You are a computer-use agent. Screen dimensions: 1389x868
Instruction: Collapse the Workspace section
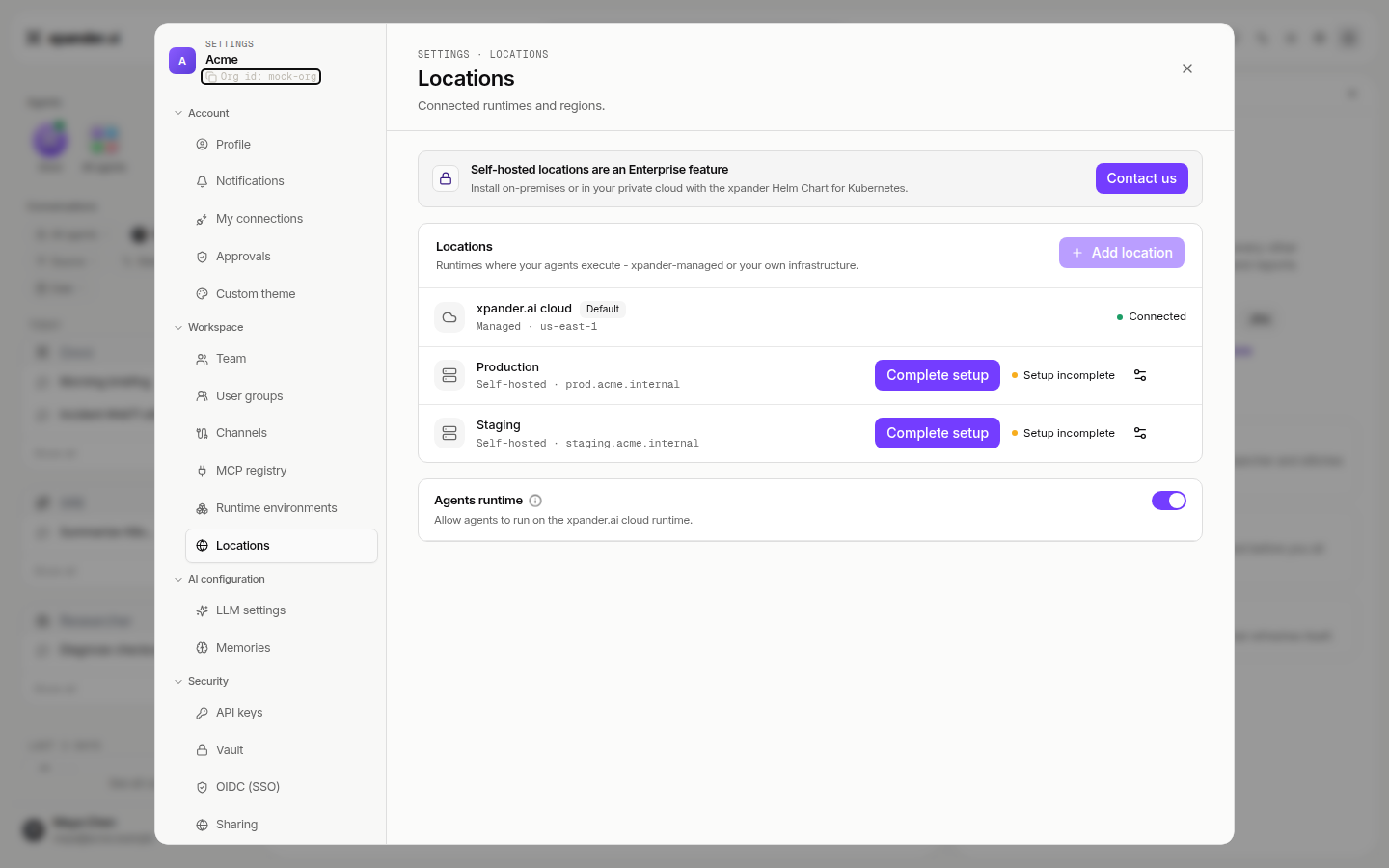pyautogui.click(x=208, y=327)
